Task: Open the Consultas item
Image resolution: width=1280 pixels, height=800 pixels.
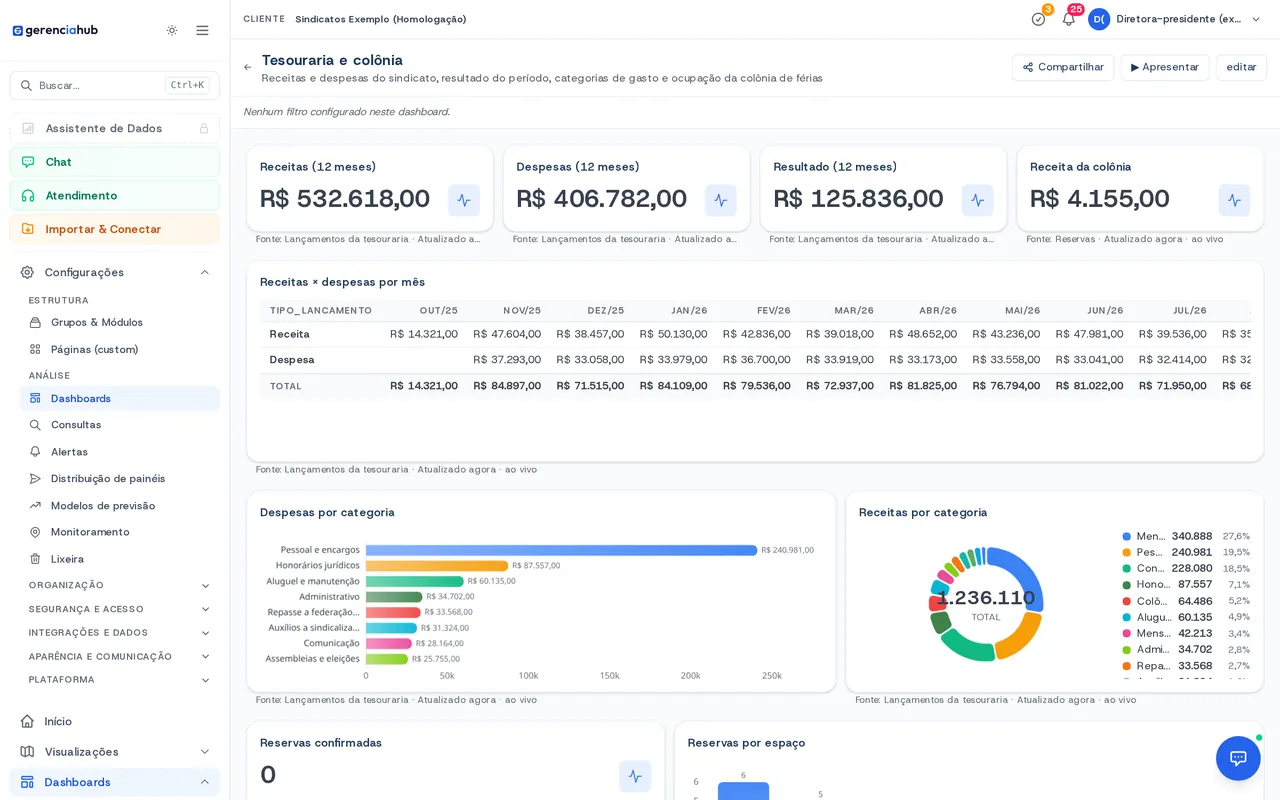Action: (120, 425)
